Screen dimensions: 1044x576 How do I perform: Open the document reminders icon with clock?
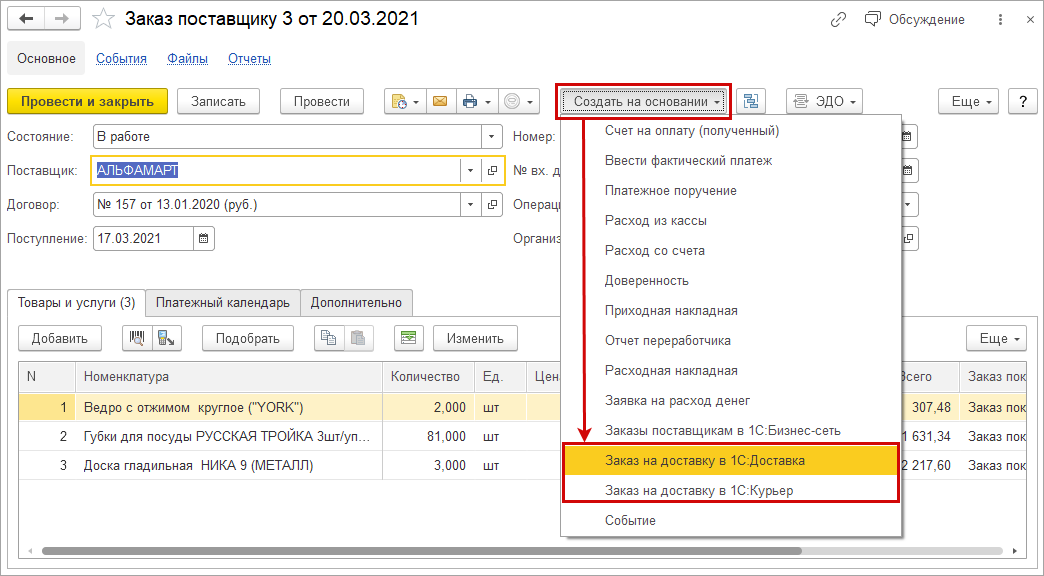[399, 102]
